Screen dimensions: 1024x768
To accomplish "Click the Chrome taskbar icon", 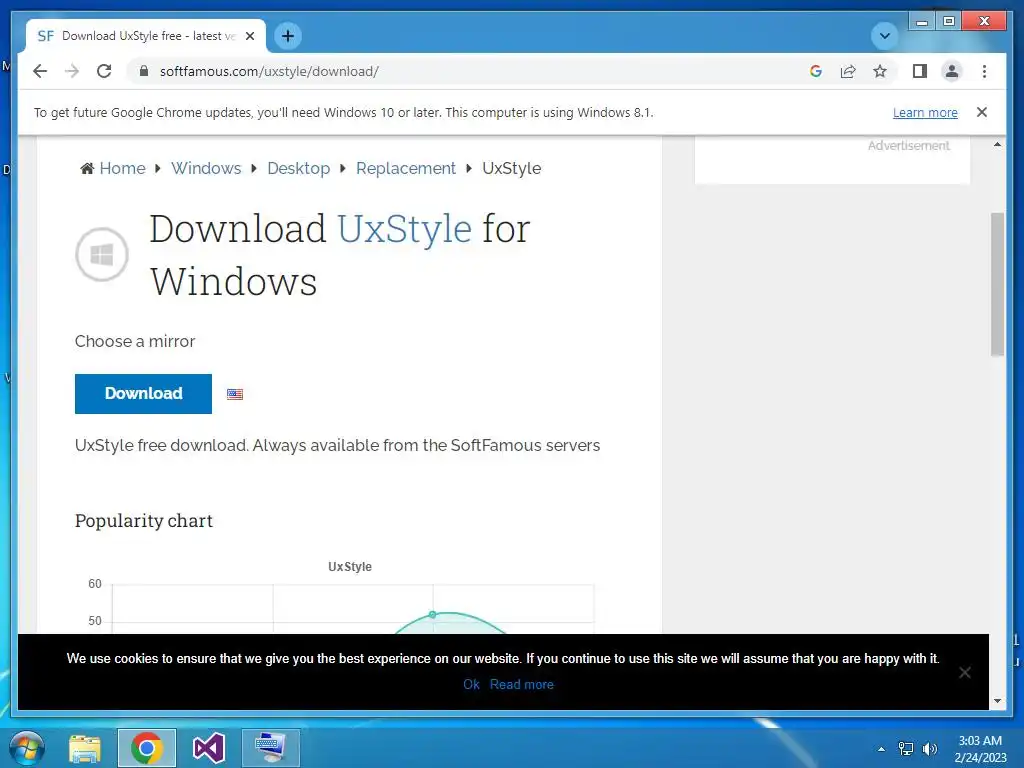I will [x=147, y=748].
